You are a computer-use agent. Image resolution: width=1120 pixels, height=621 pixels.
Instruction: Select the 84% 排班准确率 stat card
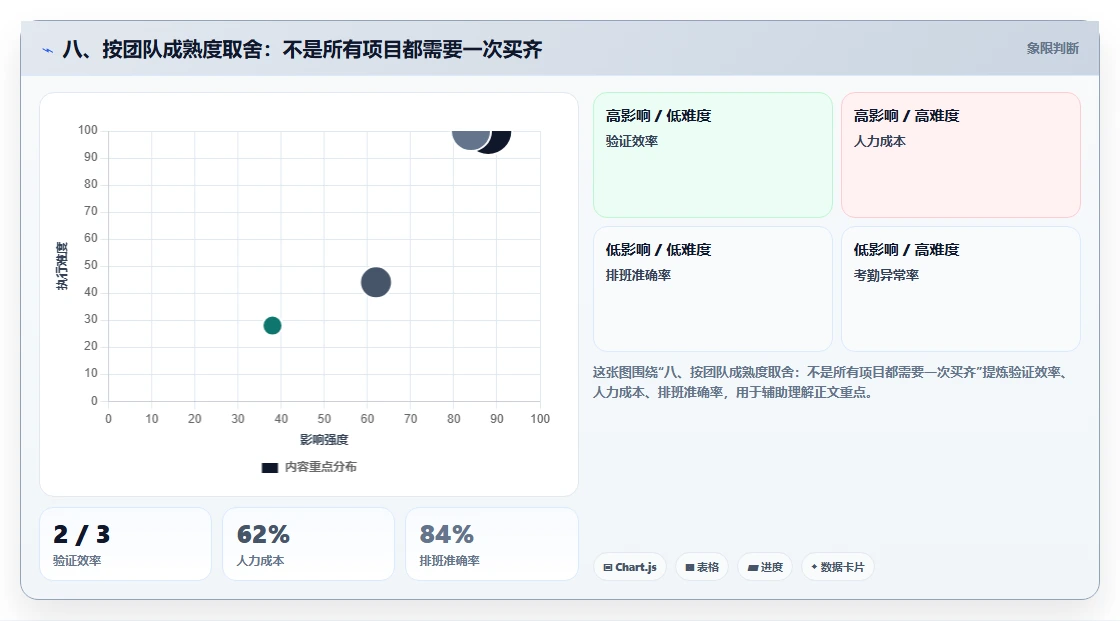coord(491,544)
